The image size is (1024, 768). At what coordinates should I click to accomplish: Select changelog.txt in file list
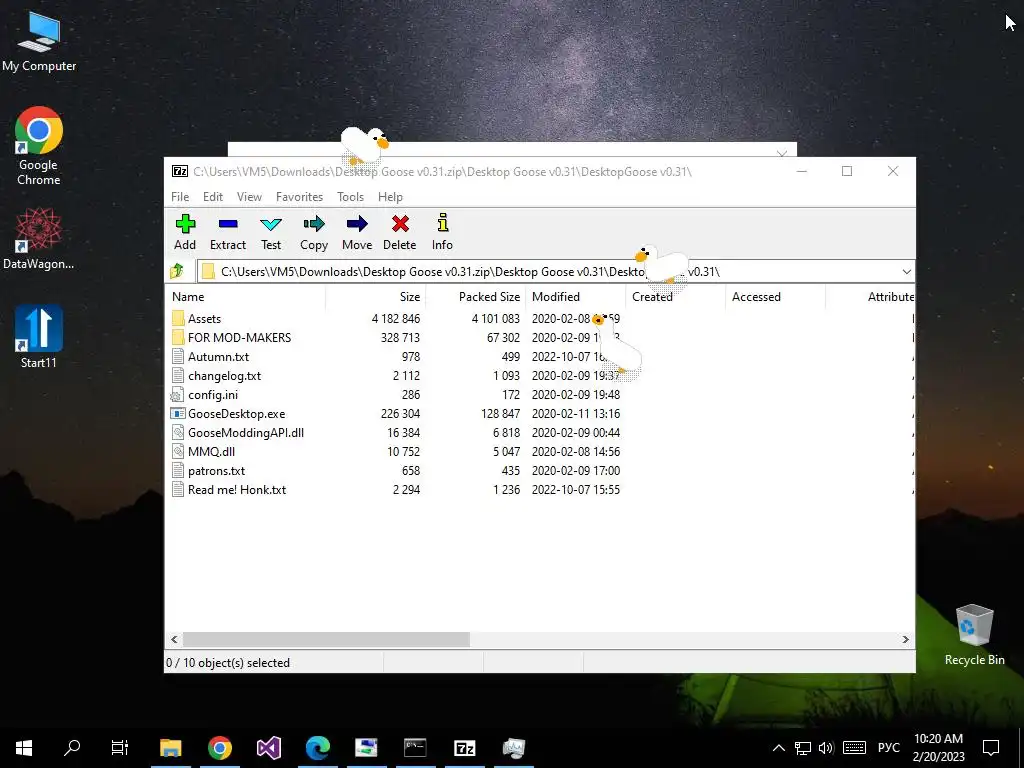(x=216, y=376)
